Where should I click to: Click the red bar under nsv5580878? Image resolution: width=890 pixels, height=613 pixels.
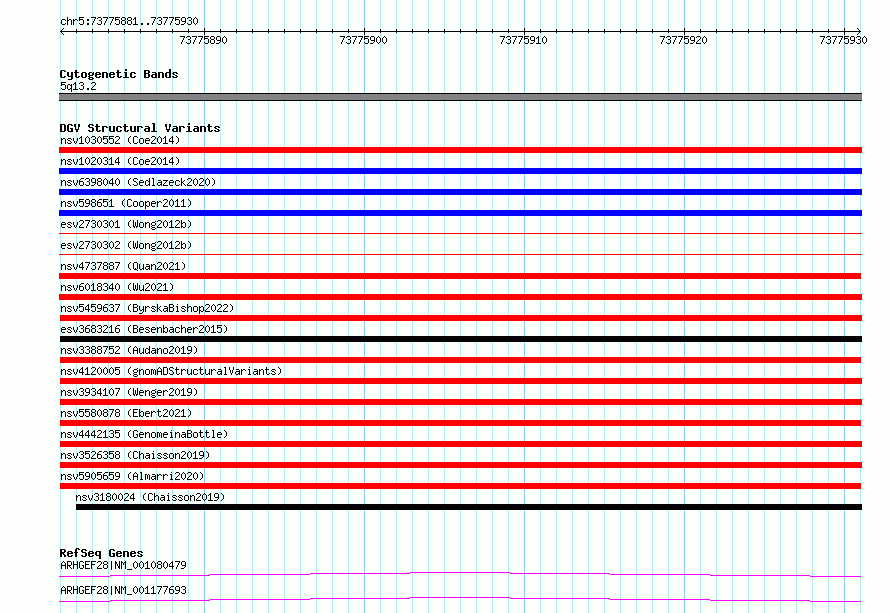(460, 423)
